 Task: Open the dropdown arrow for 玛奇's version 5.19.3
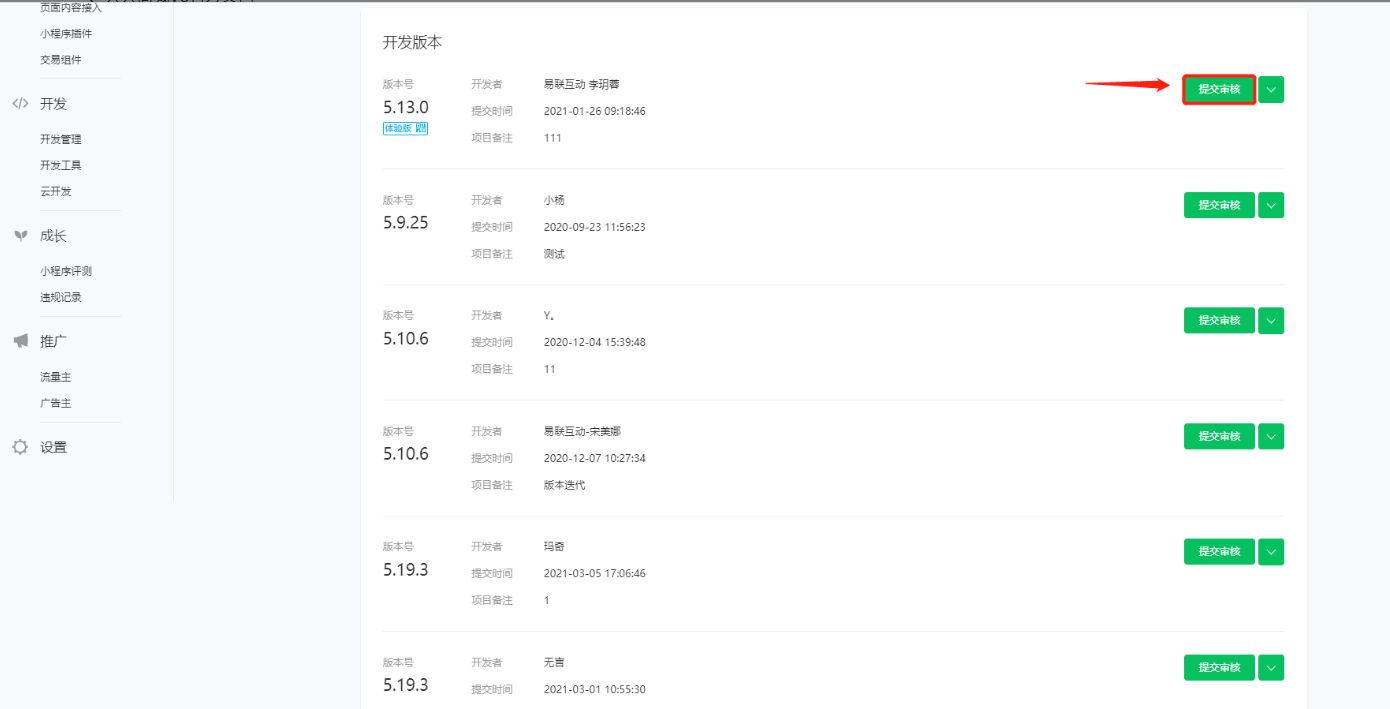[1270, 551]
